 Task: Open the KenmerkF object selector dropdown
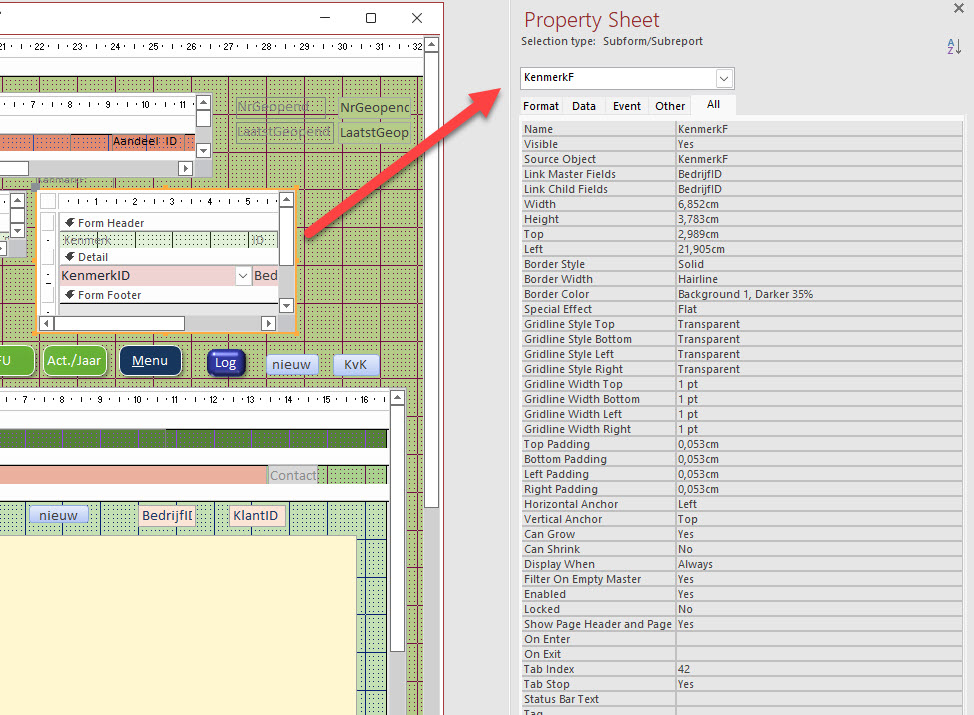point(726,77)
